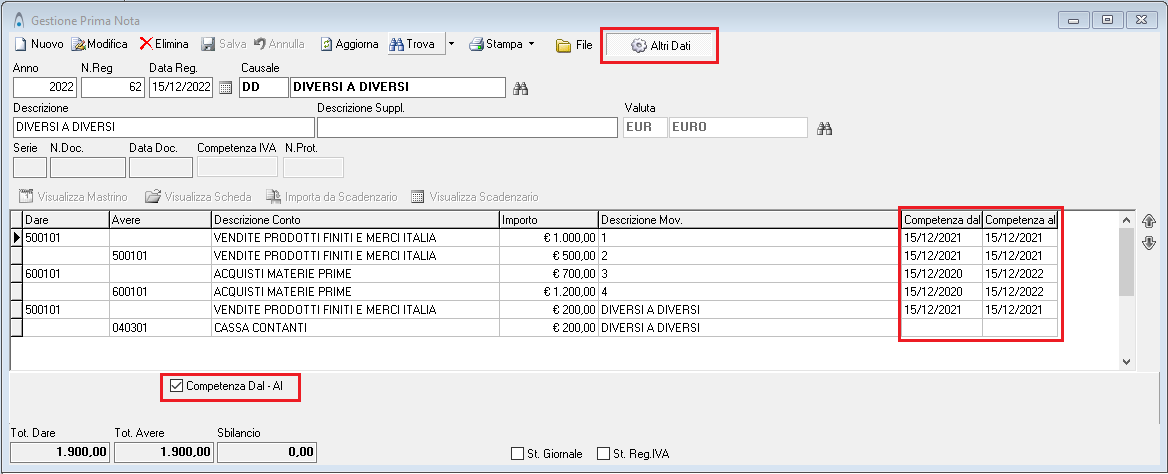Click the Modifica edit icon
Screen dimensions: 1168x474
79,44
